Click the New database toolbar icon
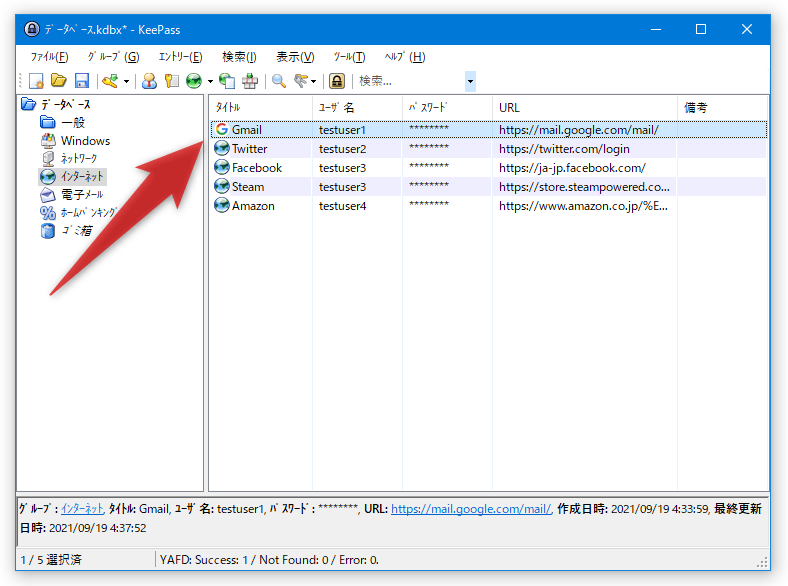The height and width of the screenshot is (586, 788). 36,81
